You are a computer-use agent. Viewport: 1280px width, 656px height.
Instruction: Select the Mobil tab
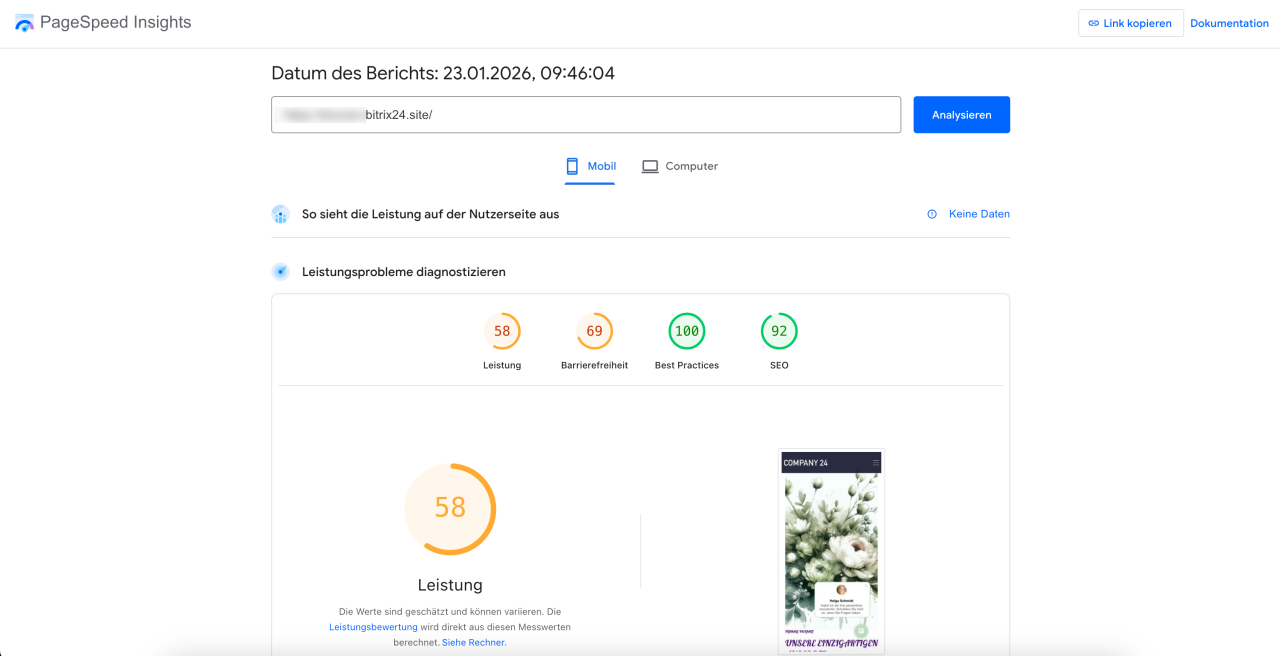click(x=590, y=166)
